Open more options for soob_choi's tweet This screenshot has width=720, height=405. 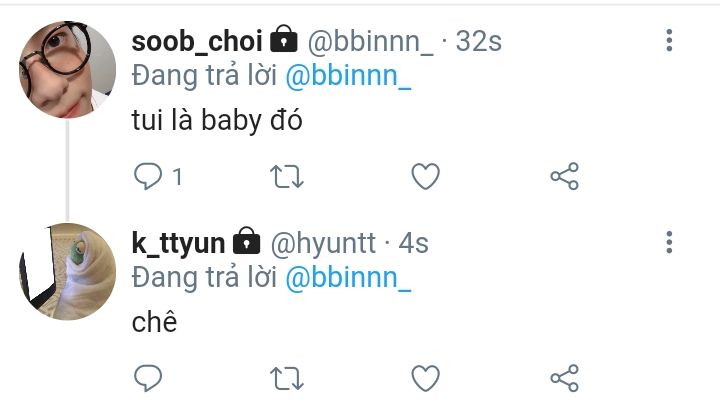click(669, 41)
